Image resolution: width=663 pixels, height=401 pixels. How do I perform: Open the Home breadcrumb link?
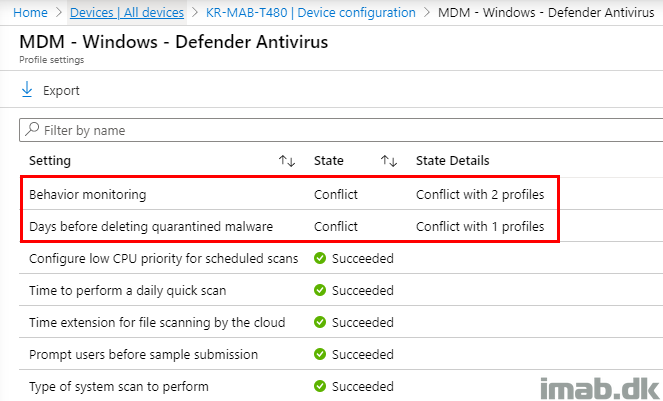click(30, 13)
